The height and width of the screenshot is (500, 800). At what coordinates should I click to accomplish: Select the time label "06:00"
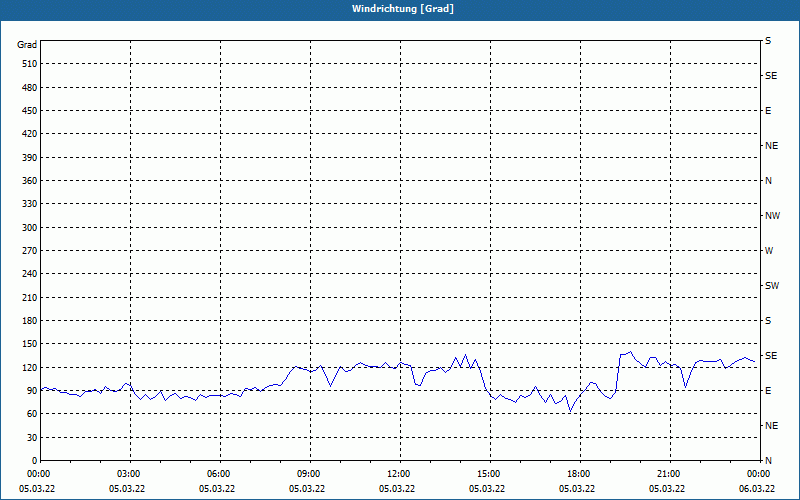pos(220,474)
